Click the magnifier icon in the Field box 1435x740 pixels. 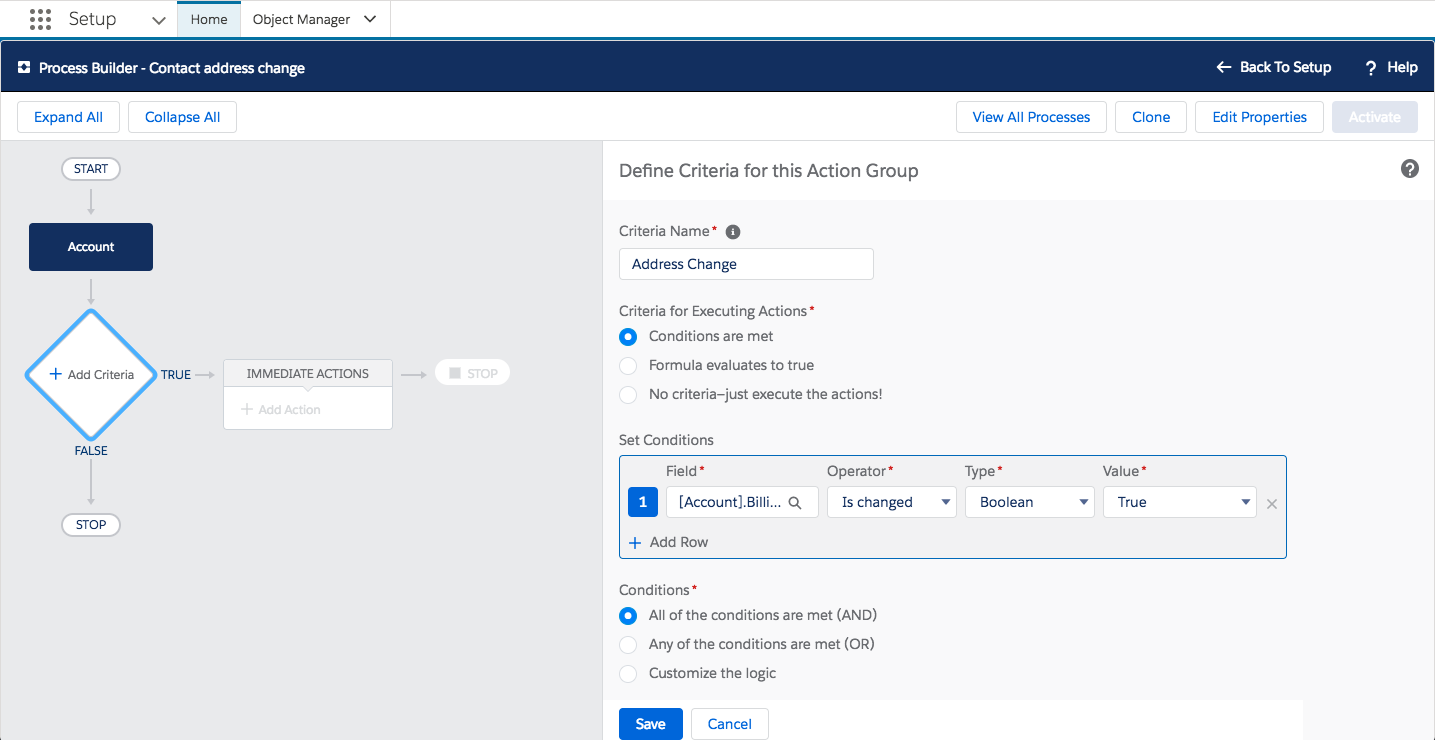click(795, 503)
